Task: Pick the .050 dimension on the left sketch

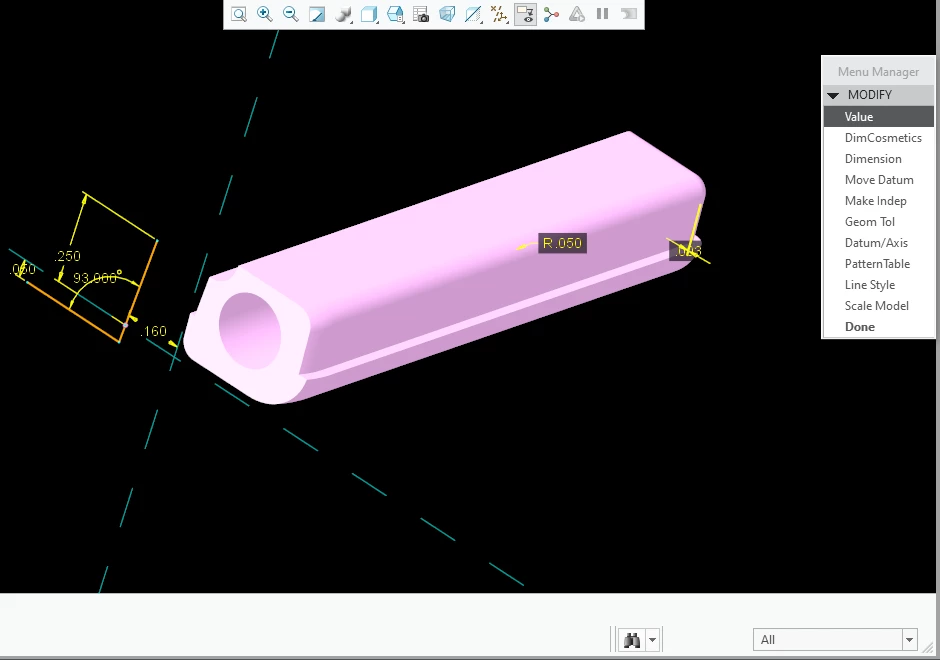Action: pyautogui.click(x=23, y=269)
